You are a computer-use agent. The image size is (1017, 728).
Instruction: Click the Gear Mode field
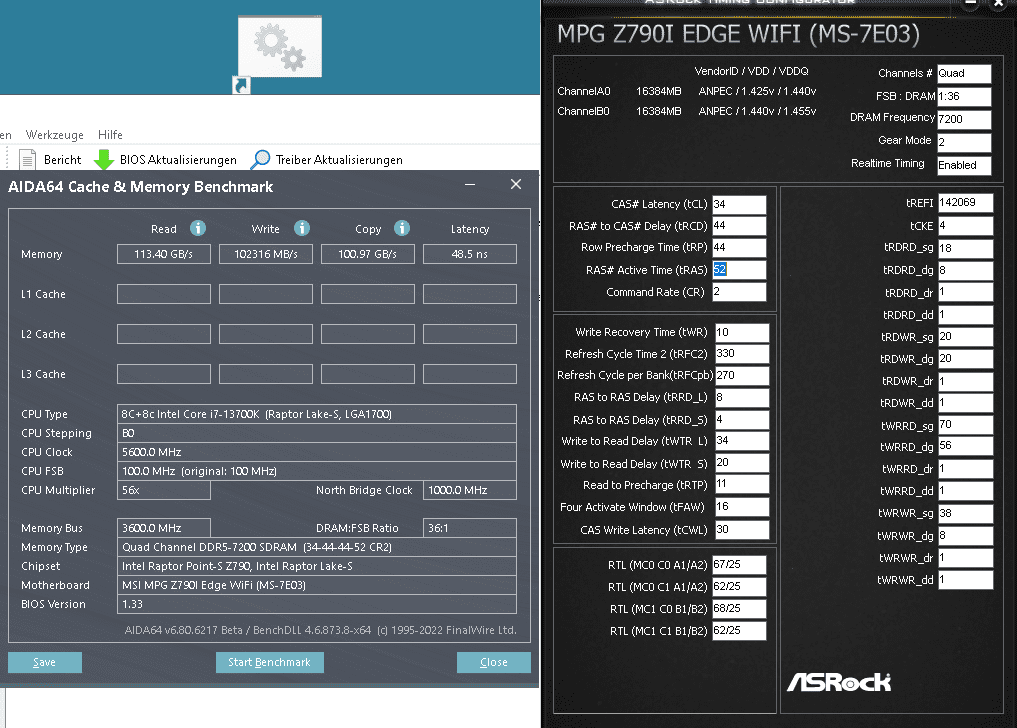pyautogui.click(x=964, y=141)
